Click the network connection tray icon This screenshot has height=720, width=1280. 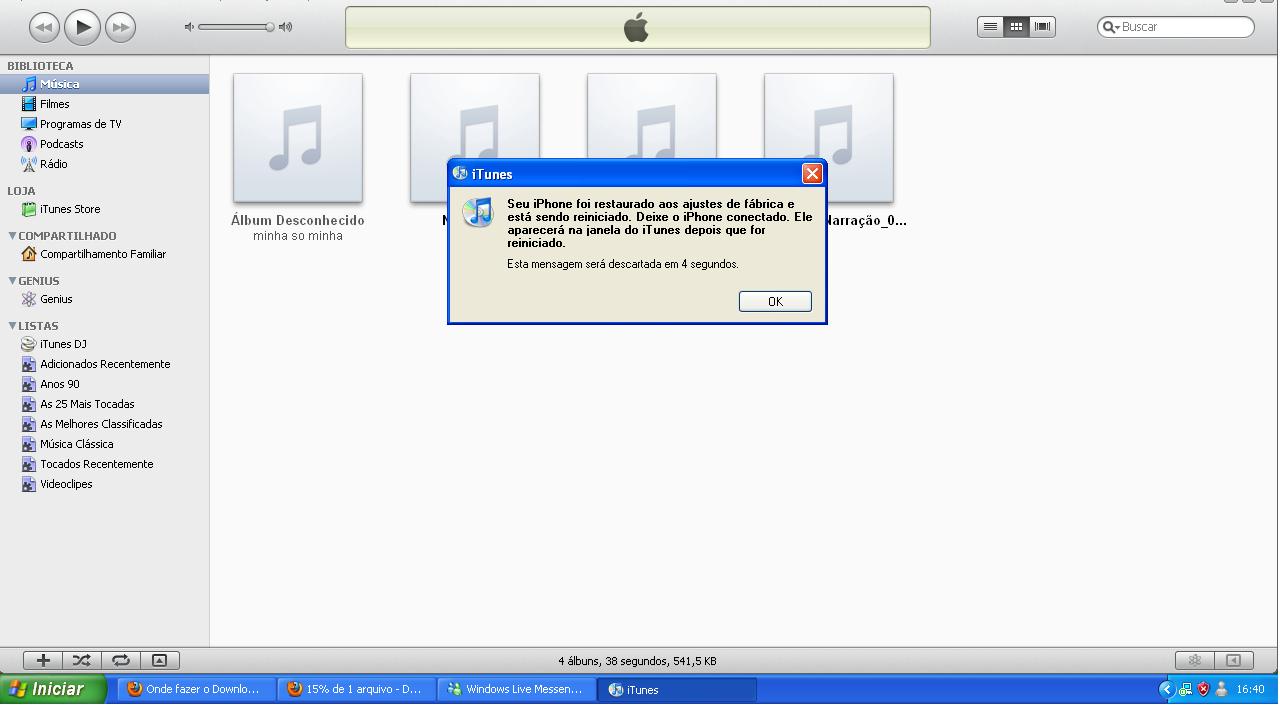click(1185, 689)
